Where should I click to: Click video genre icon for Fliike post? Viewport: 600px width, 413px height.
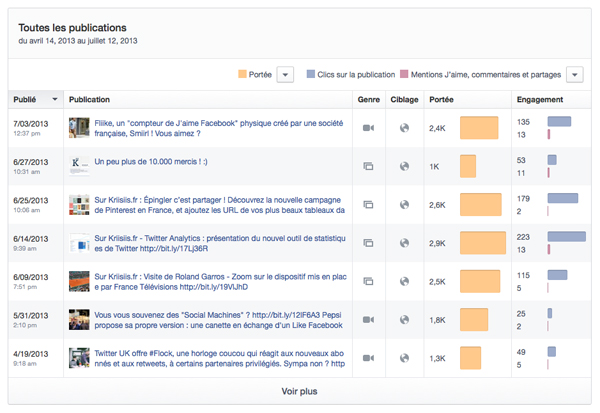[x=368, y=128]
